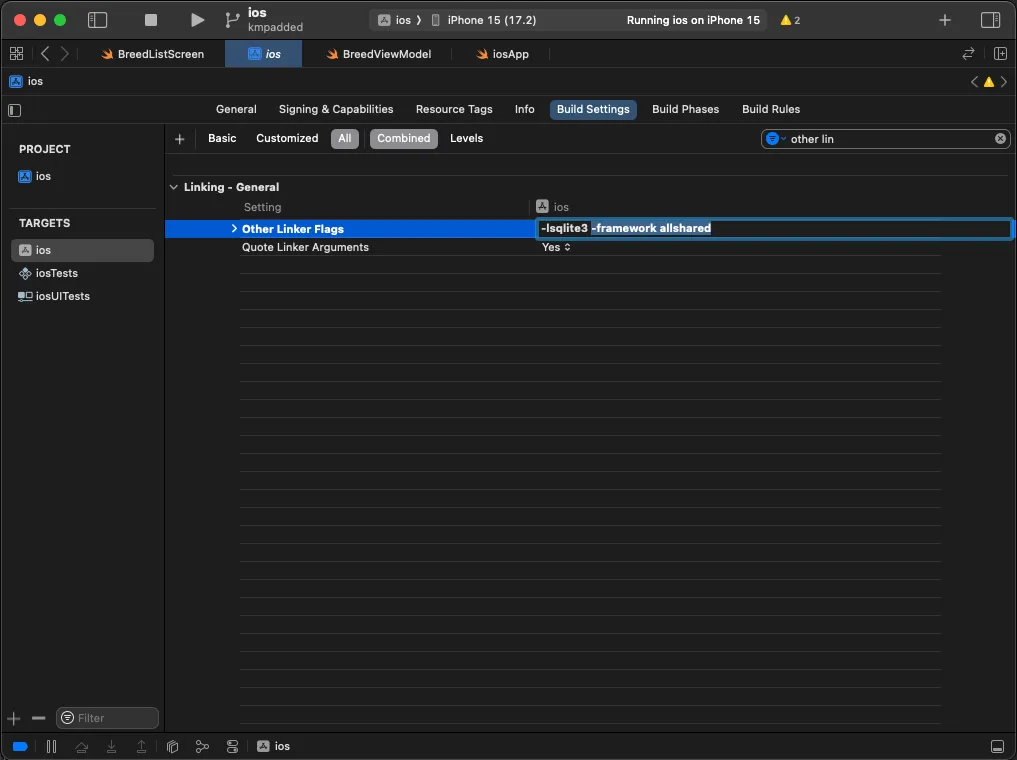Viewport: 1017px width, 760px height.
Task: Go back in editor history
Action: [45, 54]
